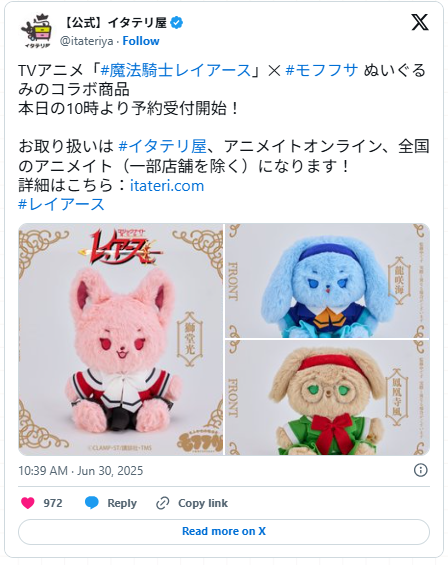The image size is (448, 565).
Task: Open the Itateriya profile avatar
Action: click(x=36, y=31)
